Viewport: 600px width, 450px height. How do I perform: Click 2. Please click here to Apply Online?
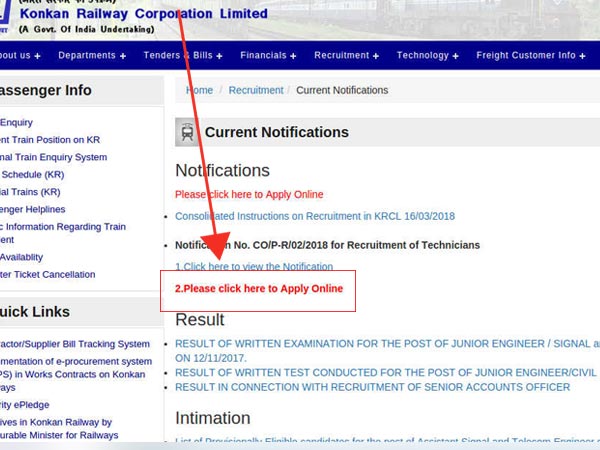259,289
